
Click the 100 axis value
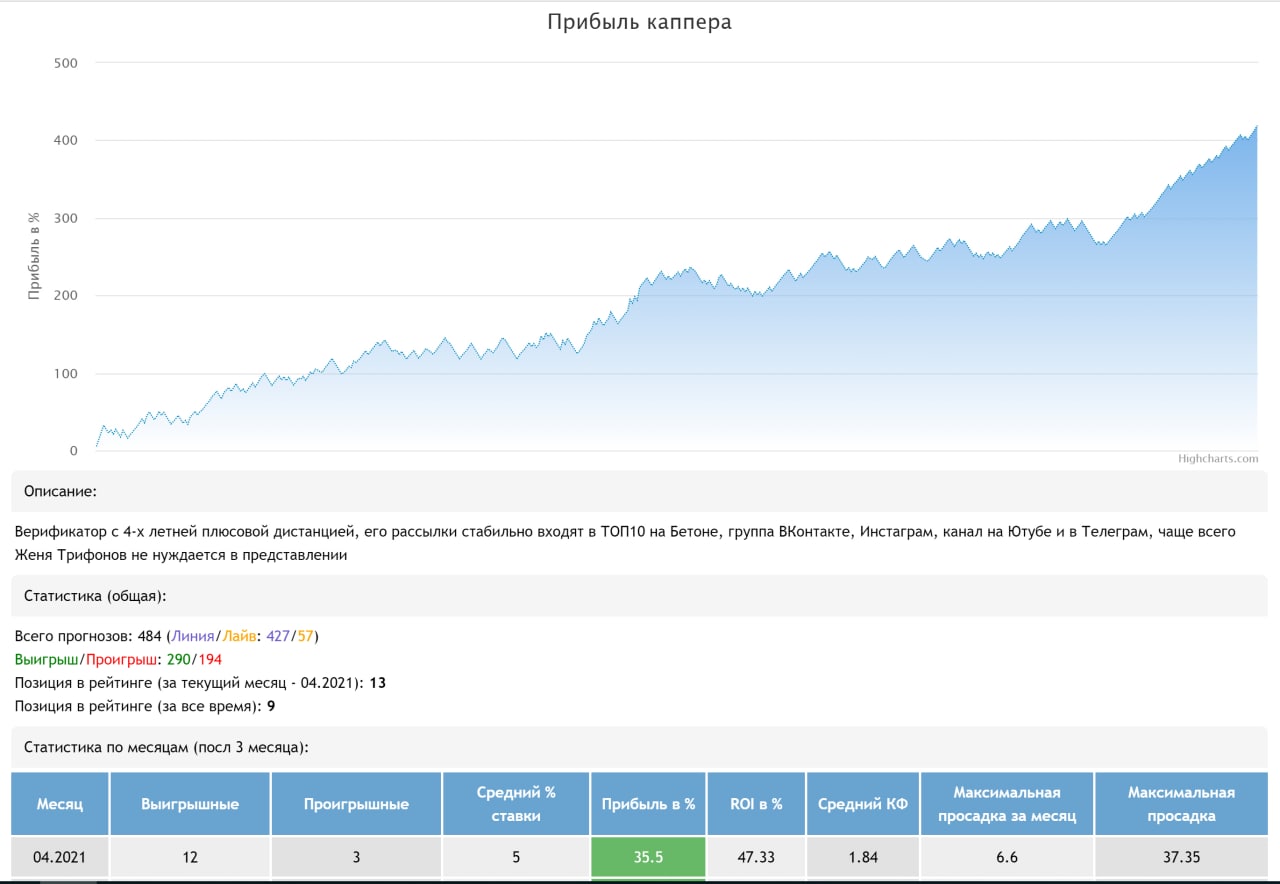66,374
